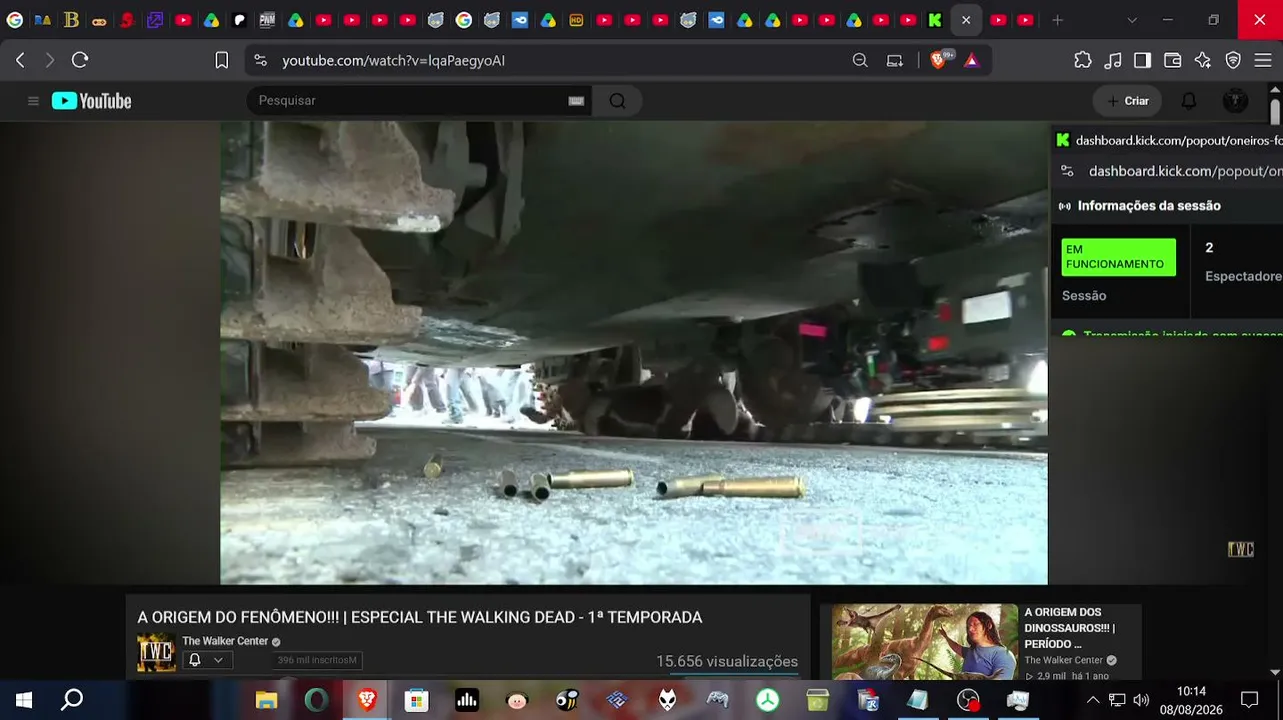
Task: Open A ORIGEM DOS DINOSSAUROS video title
Action: 1069,628
